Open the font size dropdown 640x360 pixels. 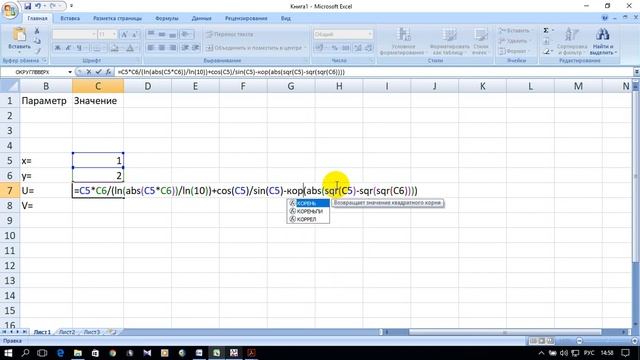(x=114, y=34)
